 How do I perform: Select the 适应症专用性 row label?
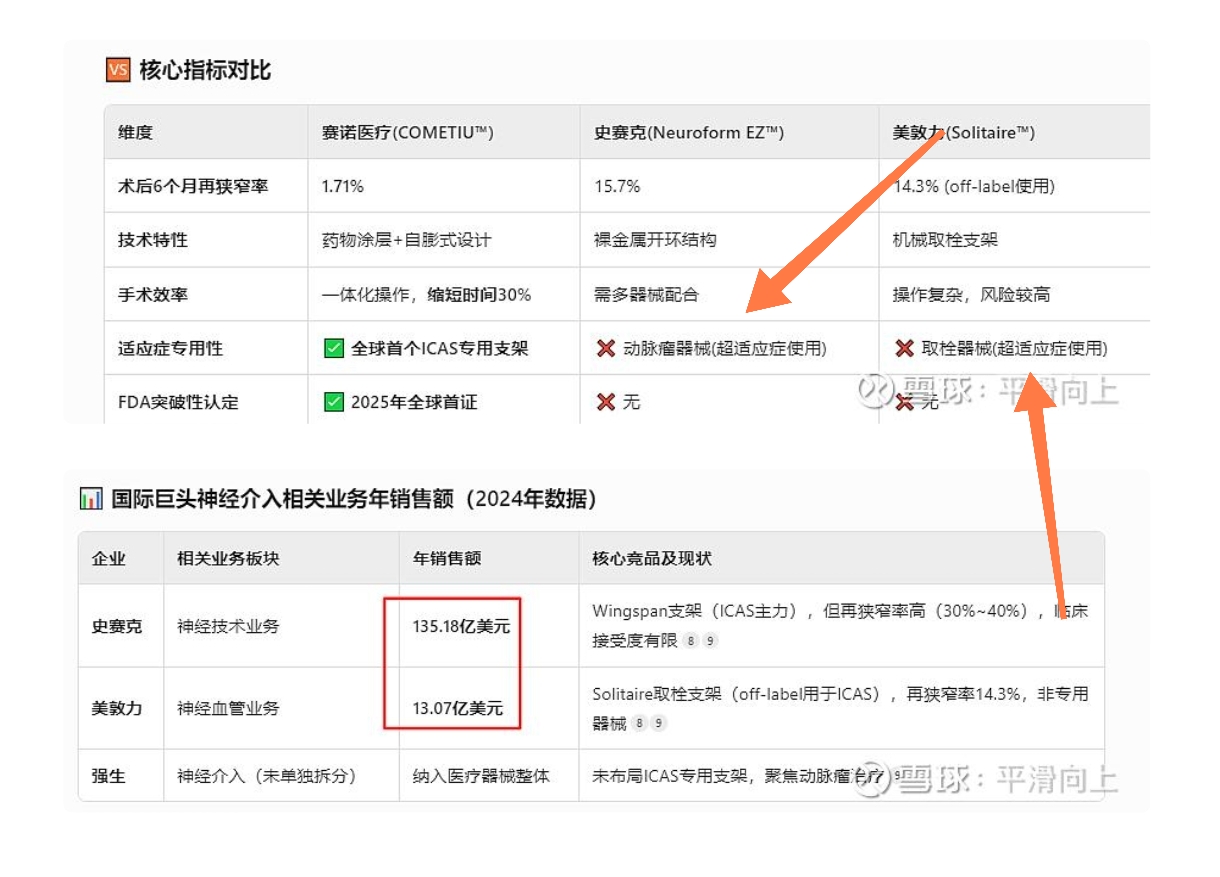(x=170, y=349)
